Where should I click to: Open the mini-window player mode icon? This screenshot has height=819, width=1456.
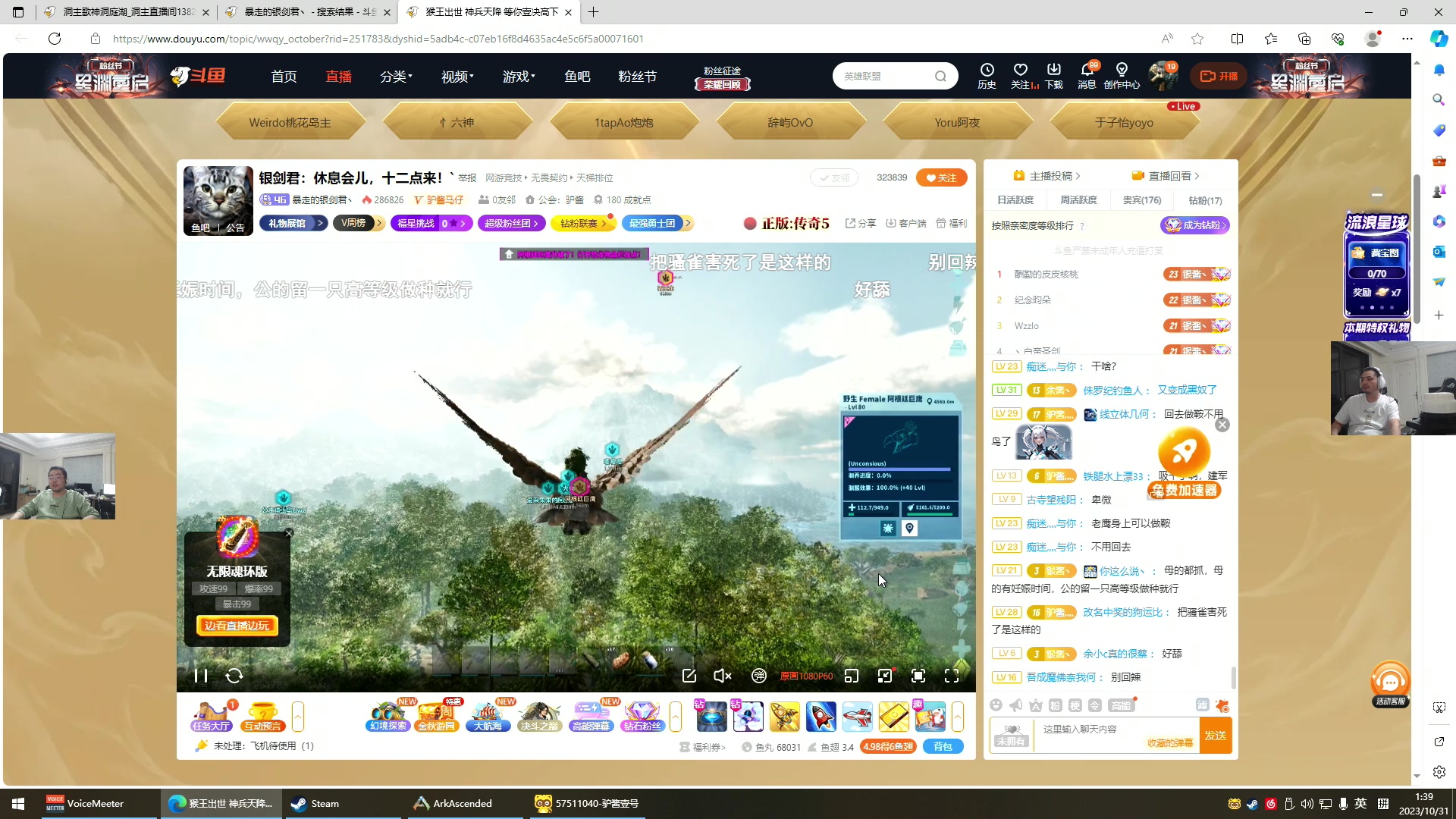point(852,676)
